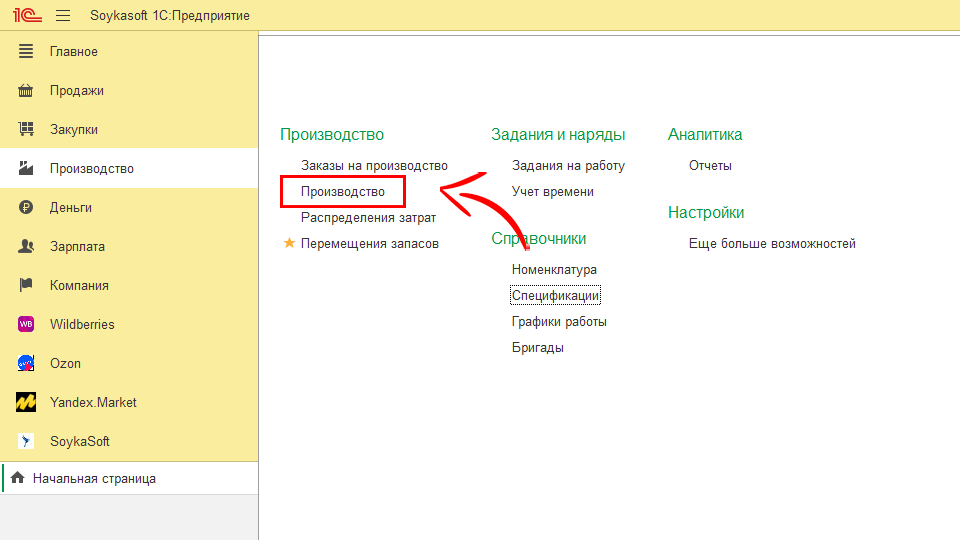Open Еще больше возможностей settings
This screenshot has width=960, height=540.
pyautogui.click(x=772, y=244)
